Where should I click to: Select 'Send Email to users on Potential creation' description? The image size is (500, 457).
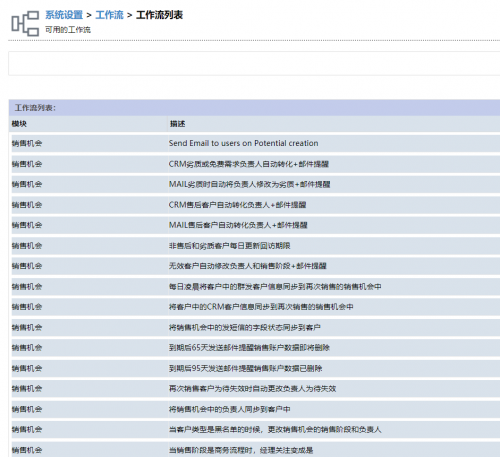[x=243, y=143]
